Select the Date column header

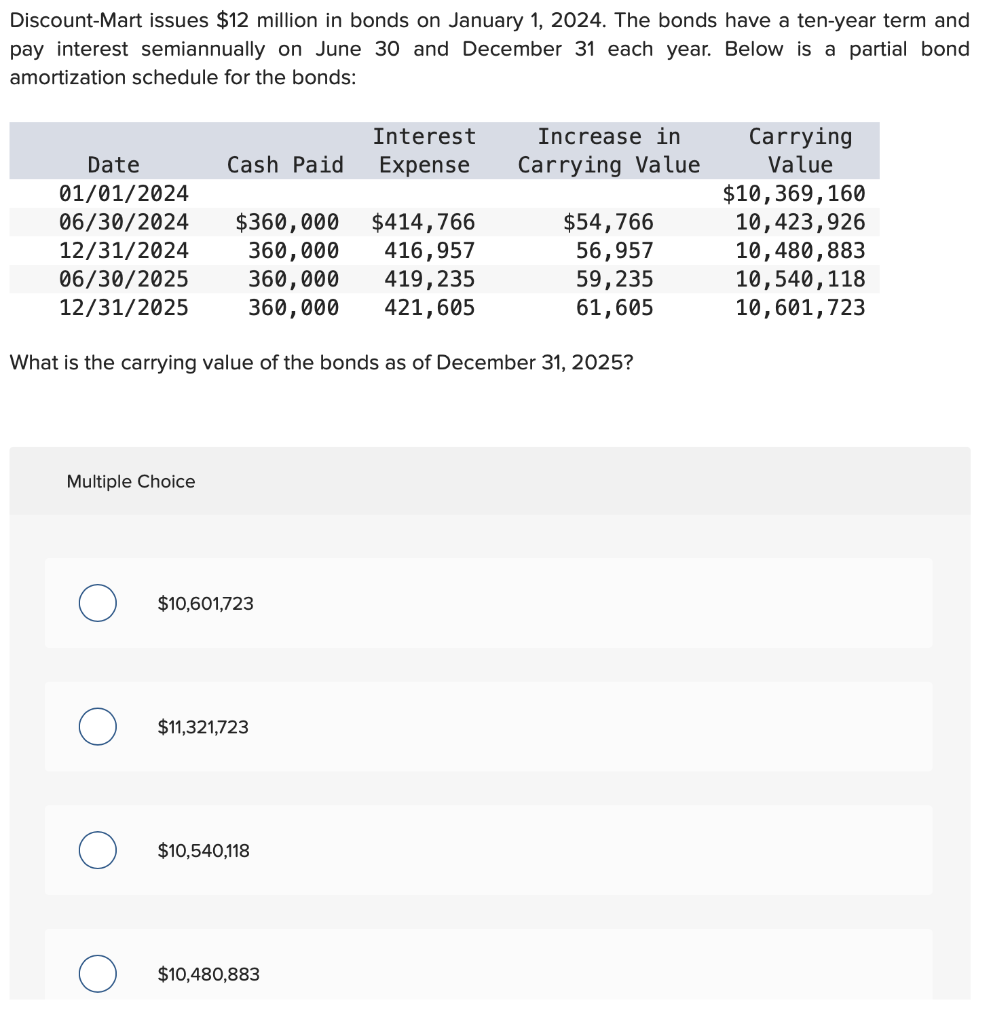tap(113, 164)
